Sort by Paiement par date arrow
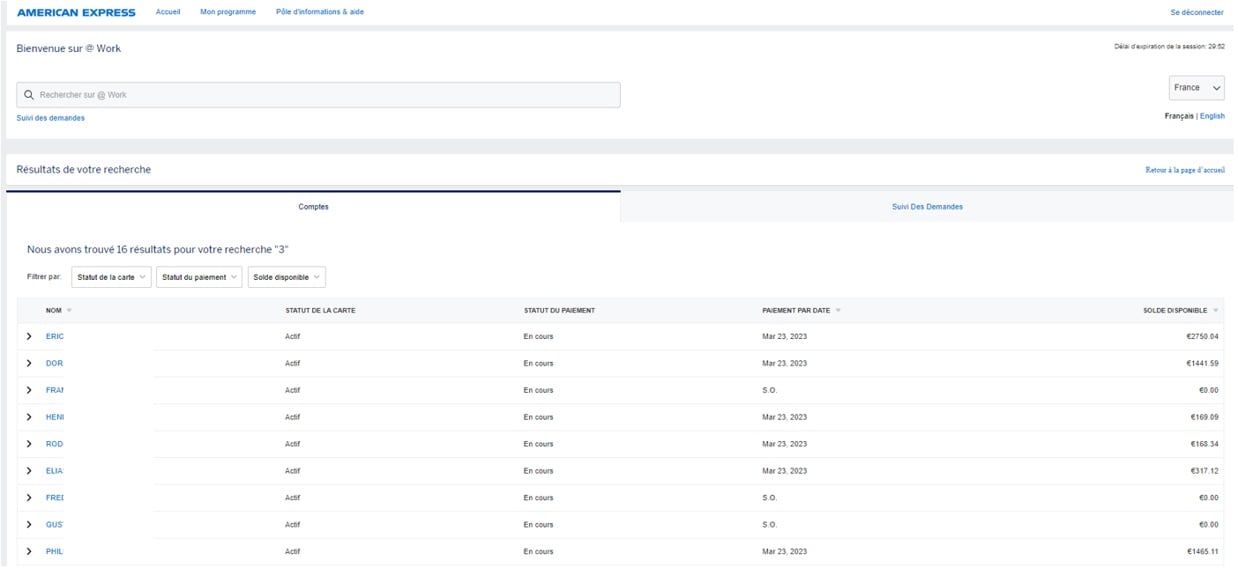Image resolution: width=1238 pixels, height=582 pixels. (x=838, y=310)
